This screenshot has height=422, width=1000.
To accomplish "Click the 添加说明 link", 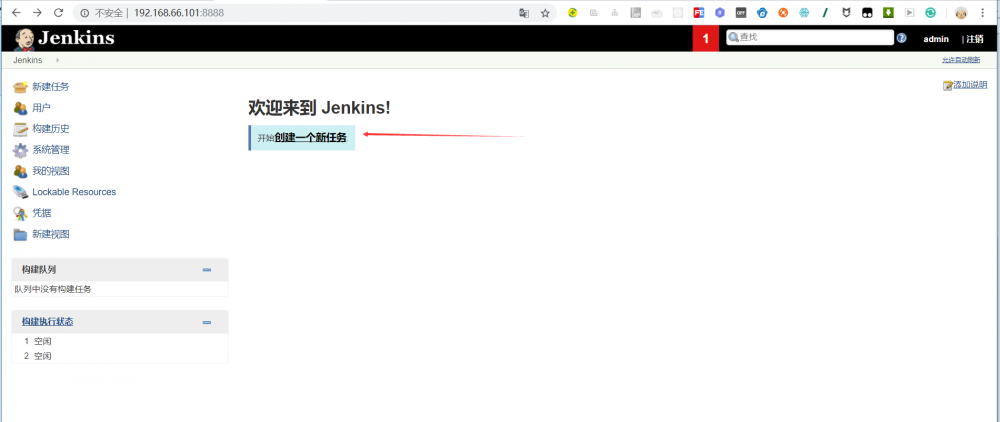I will pyautogui.click(x=970, y=85).
